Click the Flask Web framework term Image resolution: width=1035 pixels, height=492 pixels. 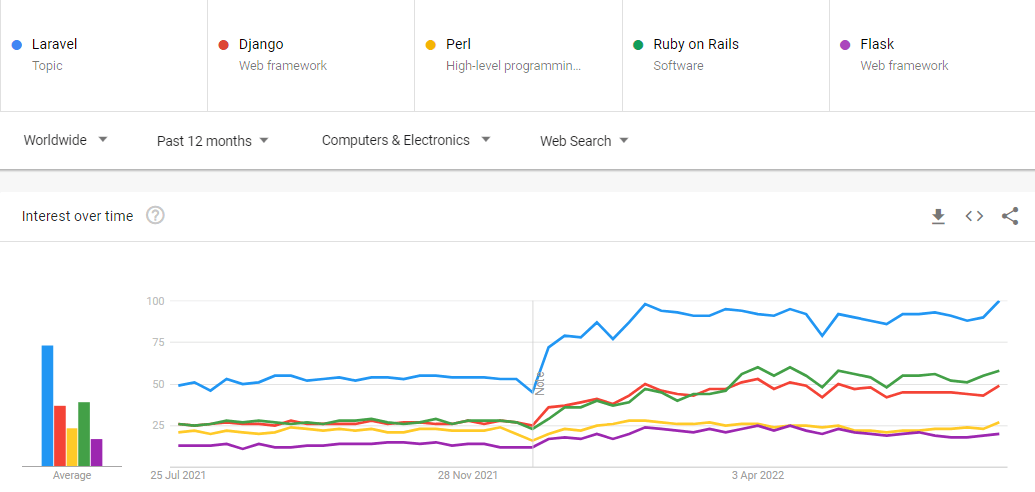(x=877, y=44)
